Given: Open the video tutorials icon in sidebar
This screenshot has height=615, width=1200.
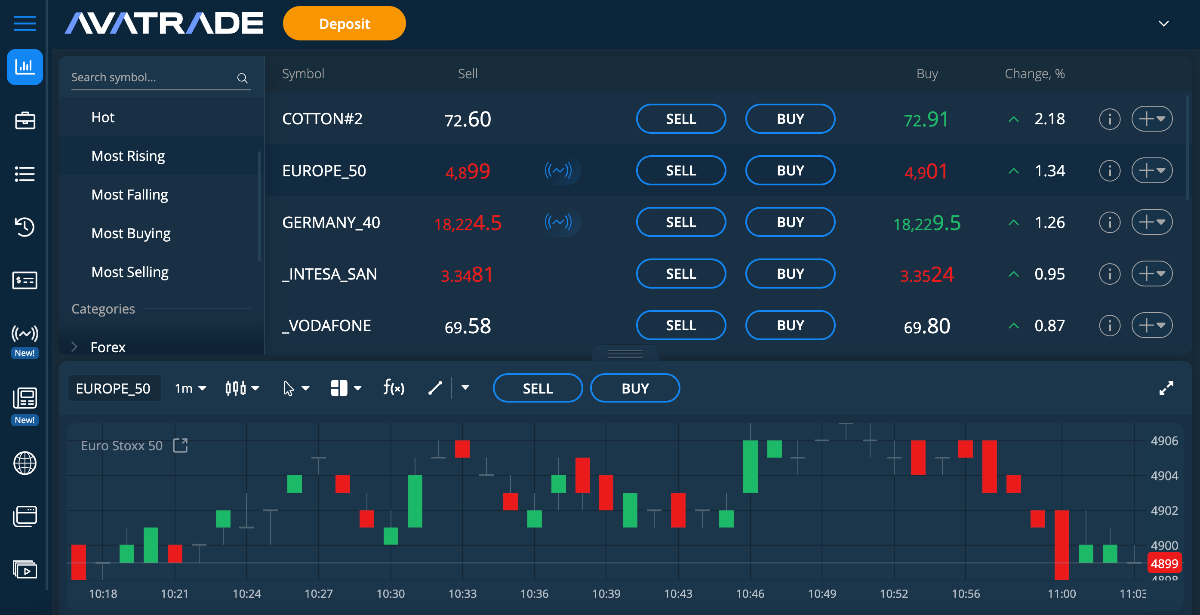Looking at the screenshot, I should tap(24, 570).
